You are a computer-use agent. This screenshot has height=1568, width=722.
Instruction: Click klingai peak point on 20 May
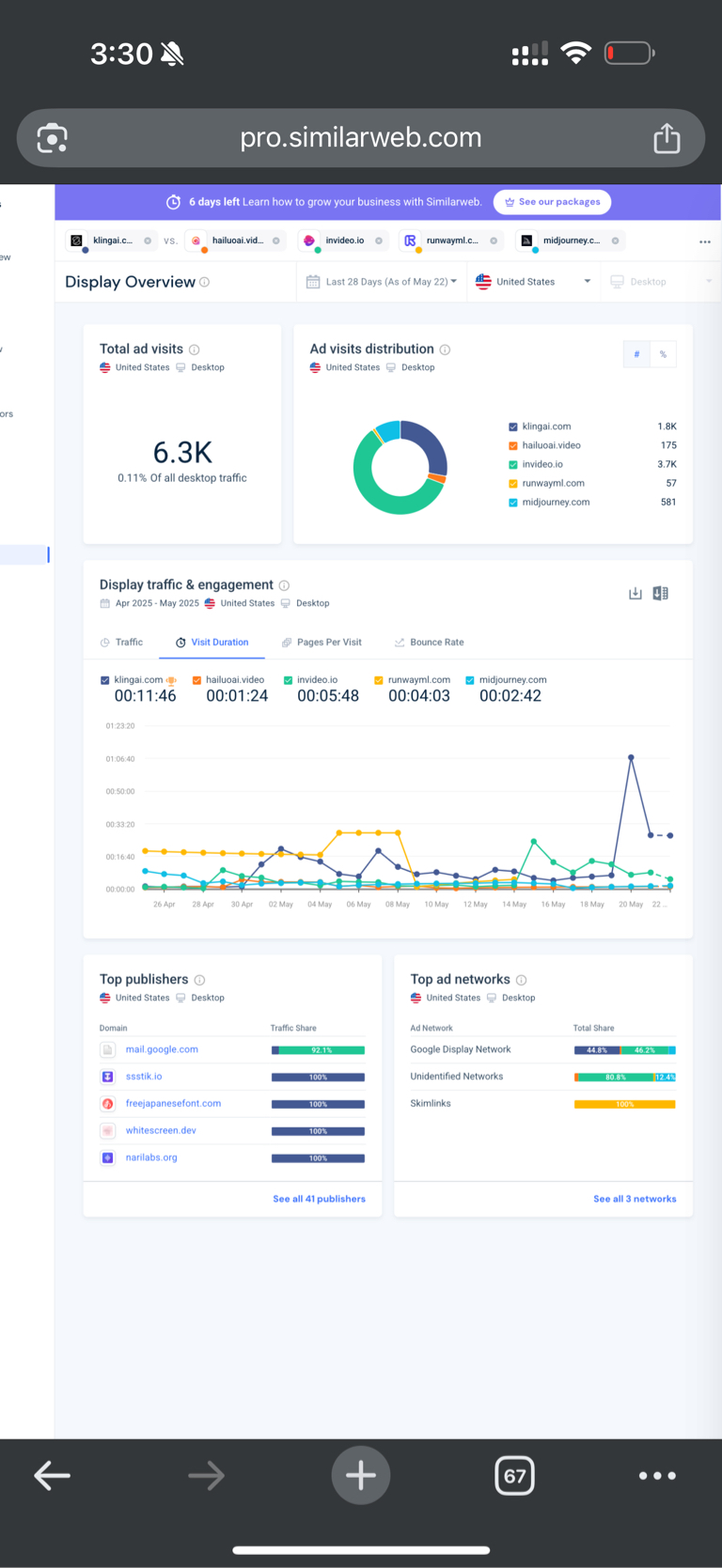631,757
